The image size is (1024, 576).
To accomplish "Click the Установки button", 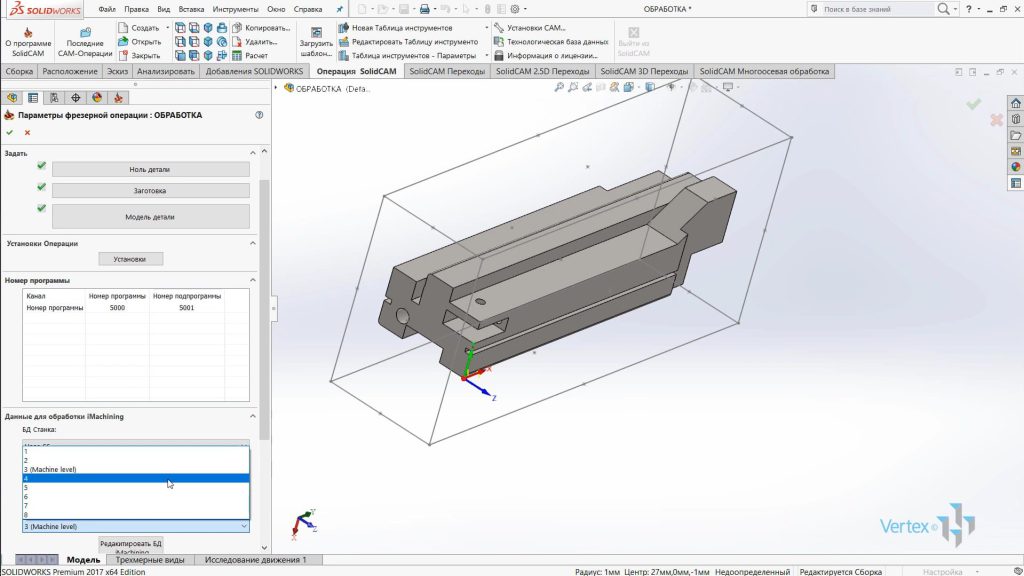I will (x=130, y=259).
